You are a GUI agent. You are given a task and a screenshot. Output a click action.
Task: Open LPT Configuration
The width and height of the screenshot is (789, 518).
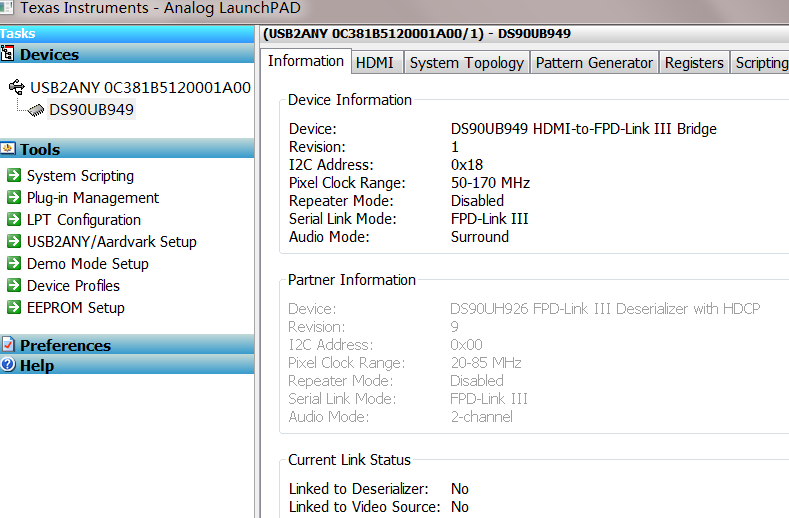[x=84, y=220]
